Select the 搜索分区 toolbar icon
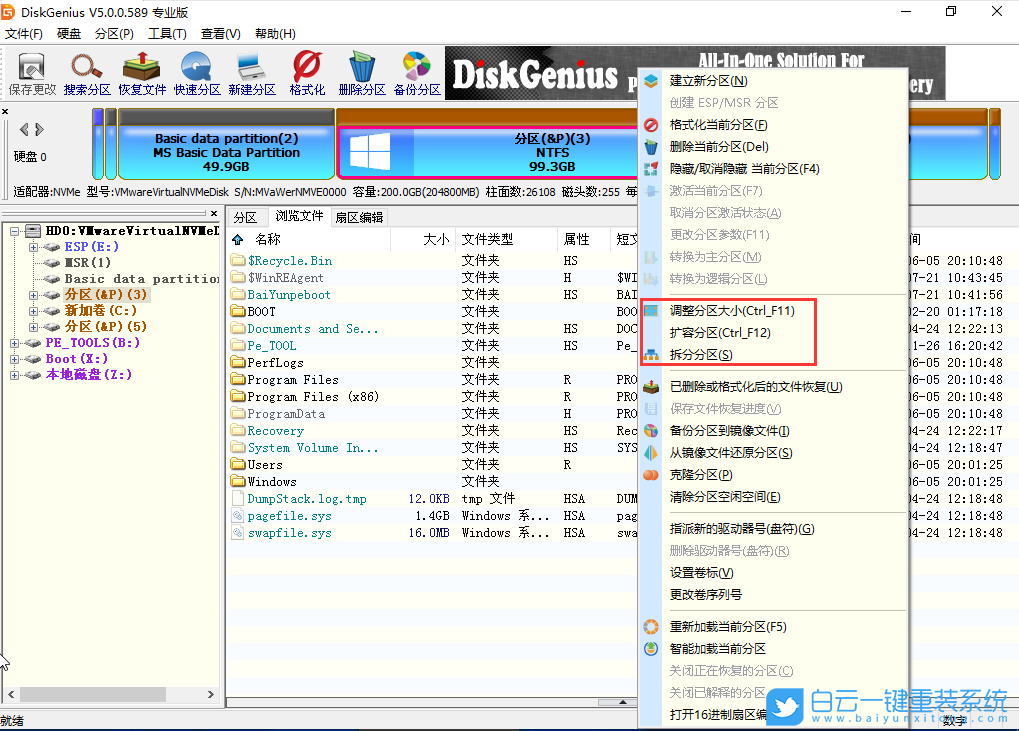The image size is (1019, 731). coord(85,70)
